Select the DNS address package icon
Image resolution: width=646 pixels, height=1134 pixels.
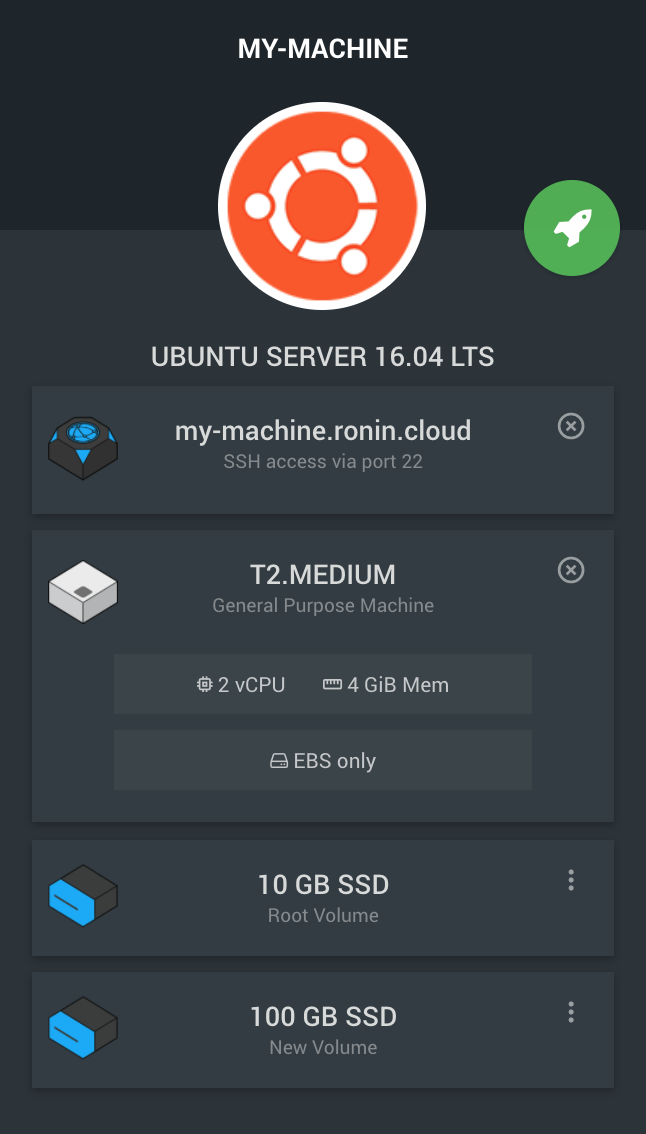click(83, 448)
